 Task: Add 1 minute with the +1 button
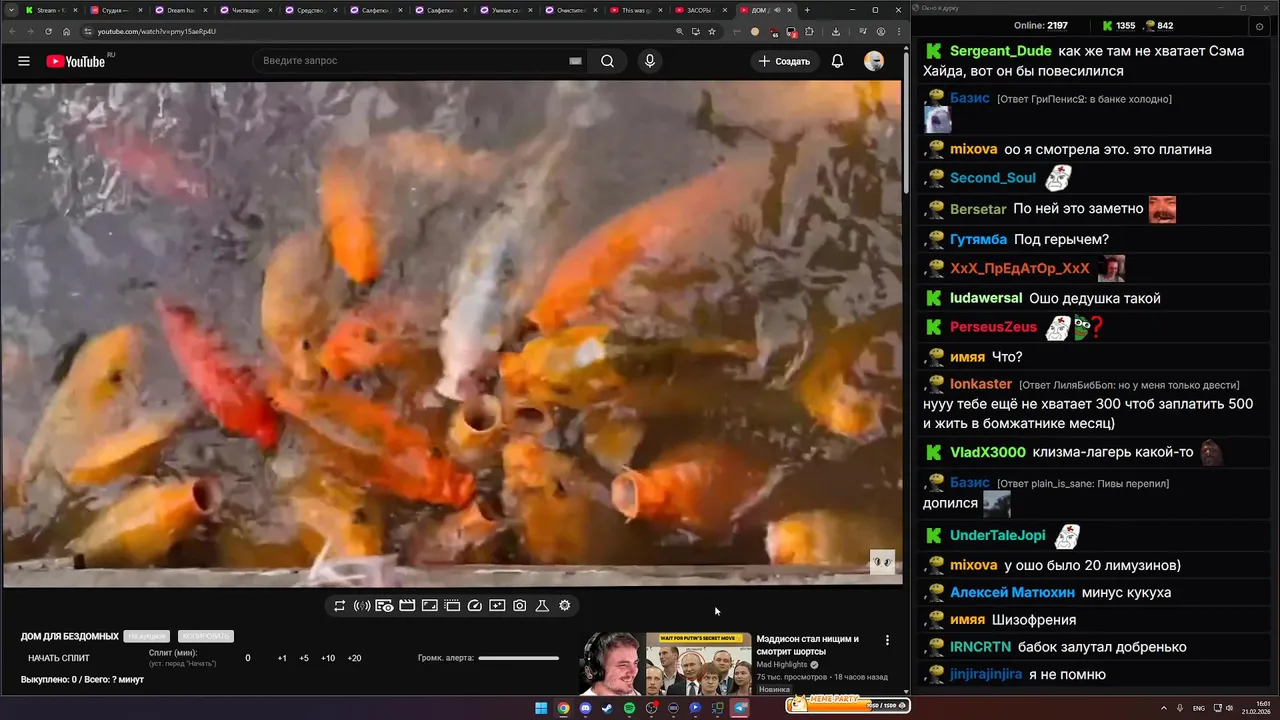pos(282,658)
